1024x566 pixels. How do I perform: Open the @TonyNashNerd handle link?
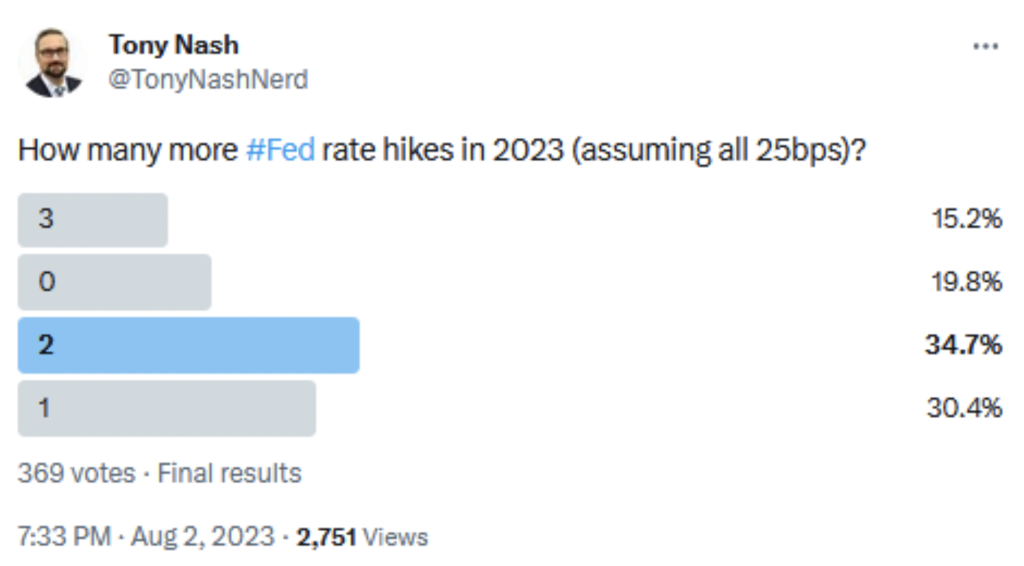(x=208, y=80)
